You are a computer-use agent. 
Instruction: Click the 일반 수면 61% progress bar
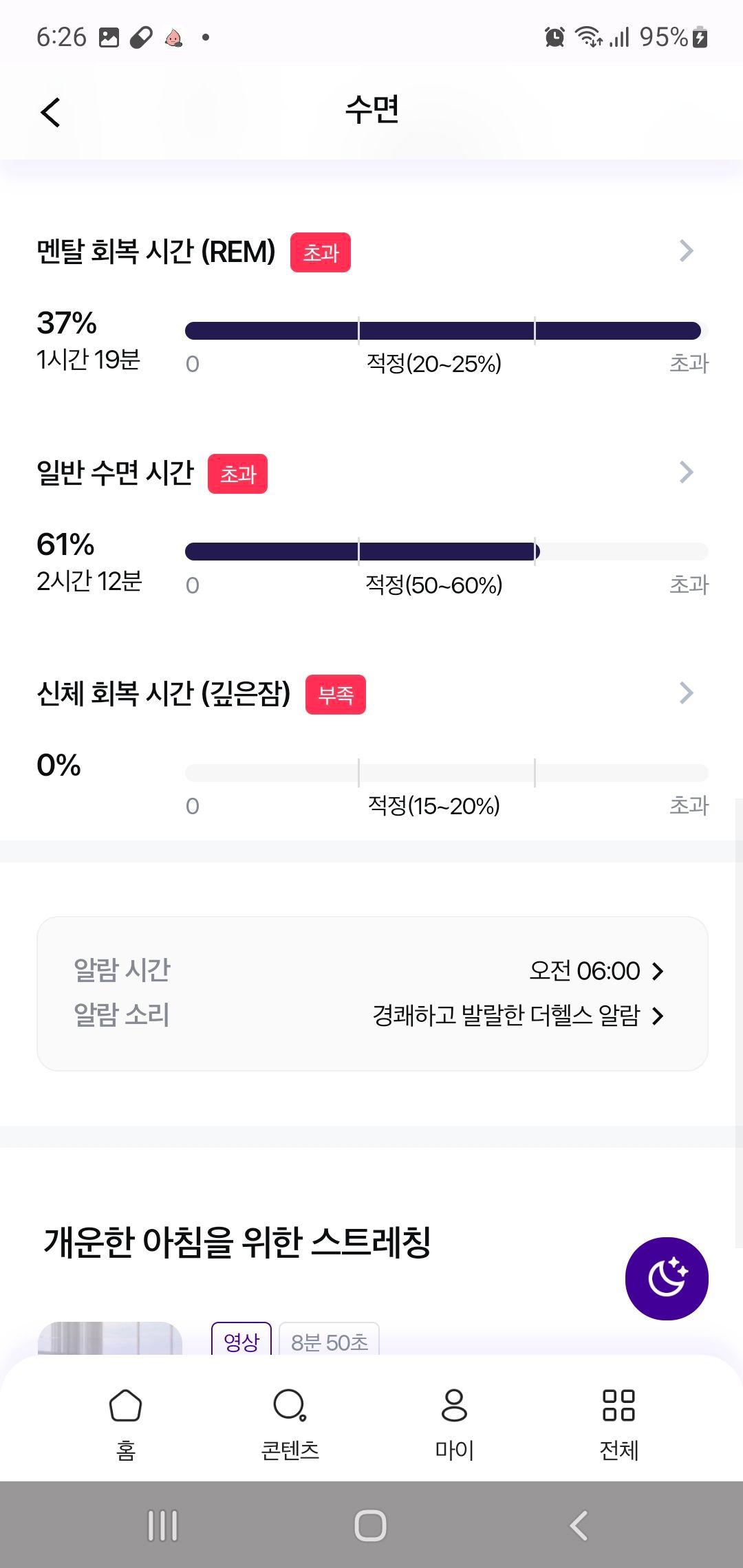pyautogui.click(x=446, y=552)
